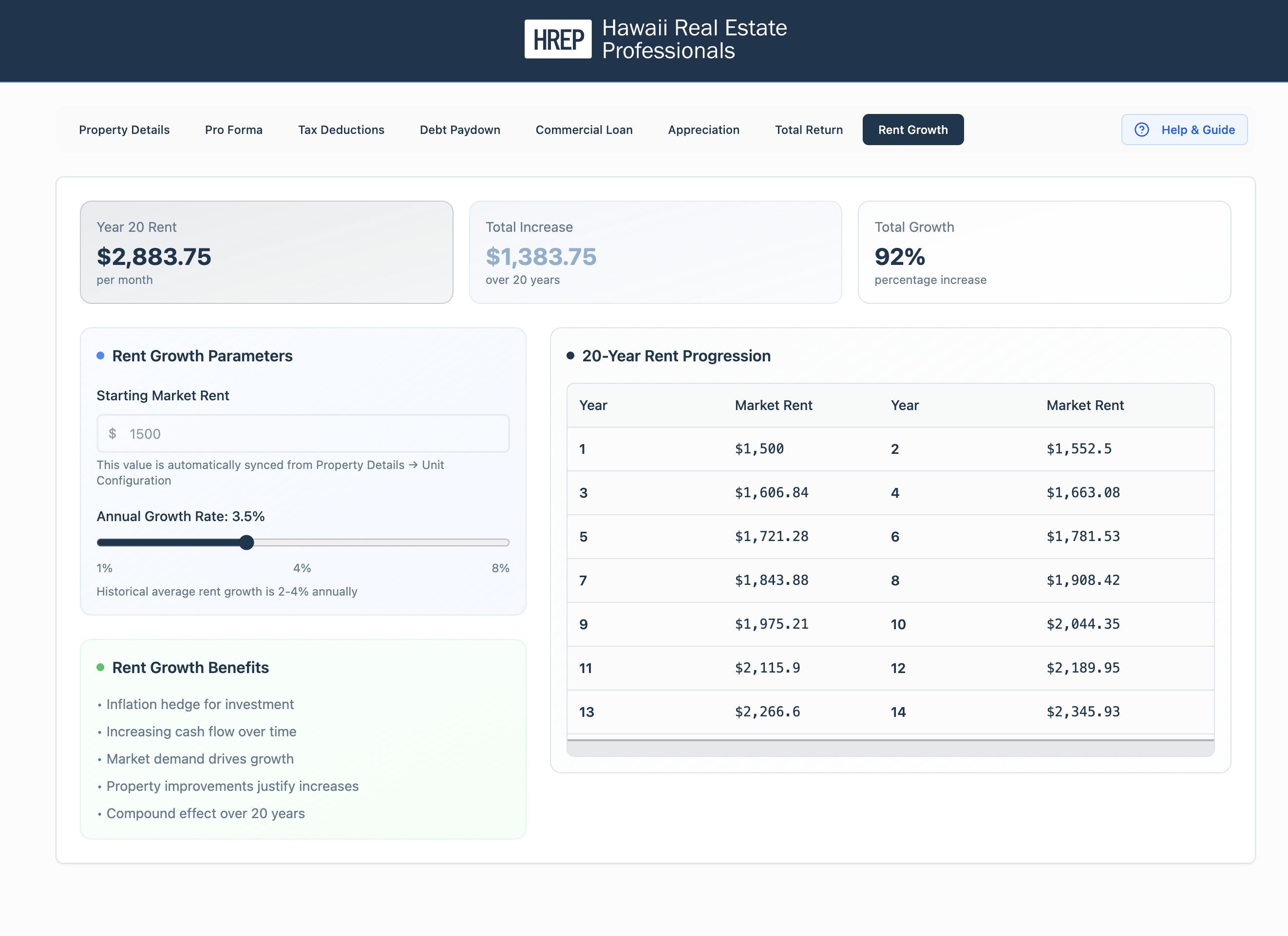Open the Tax Deductions tab
This screenshot has height=936, width=1288.
pos(341,130)
